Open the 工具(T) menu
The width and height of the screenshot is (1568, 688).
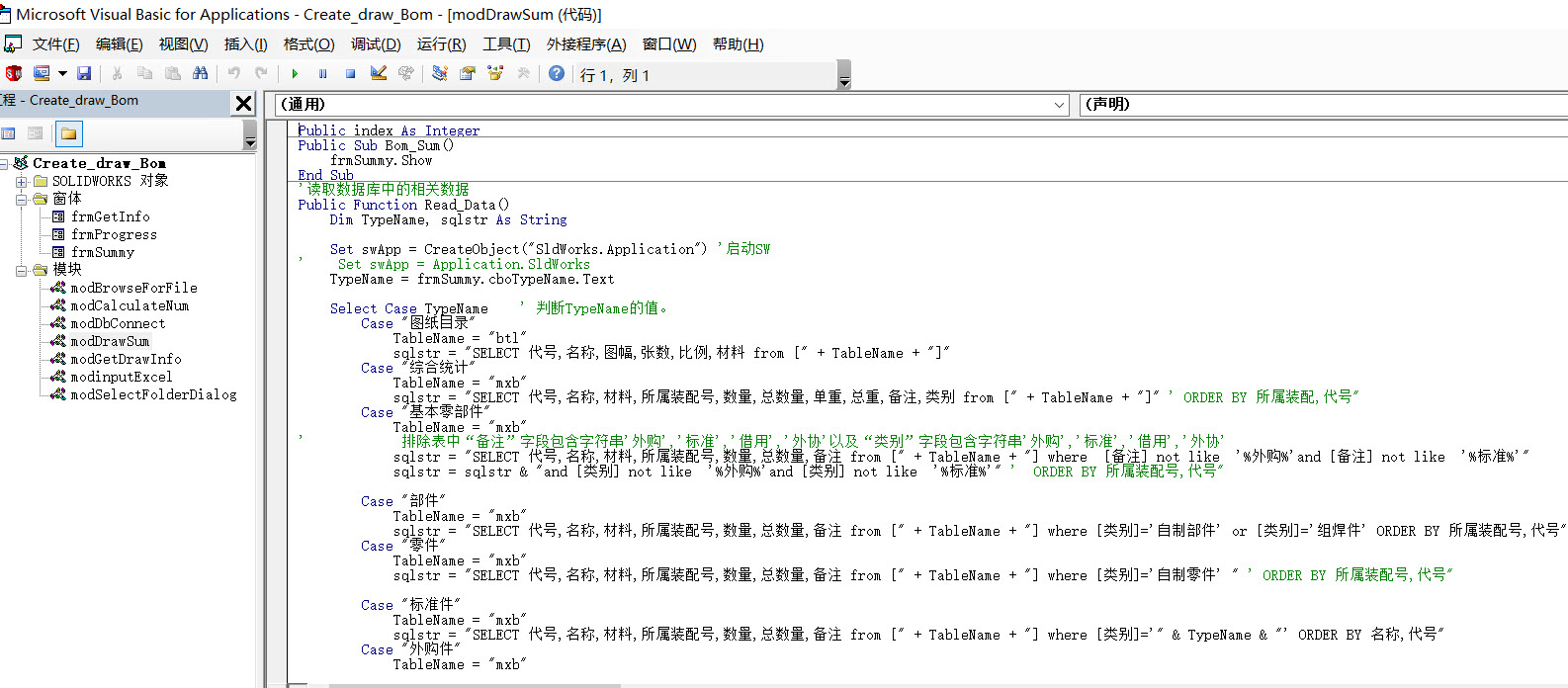click(506, 44)
